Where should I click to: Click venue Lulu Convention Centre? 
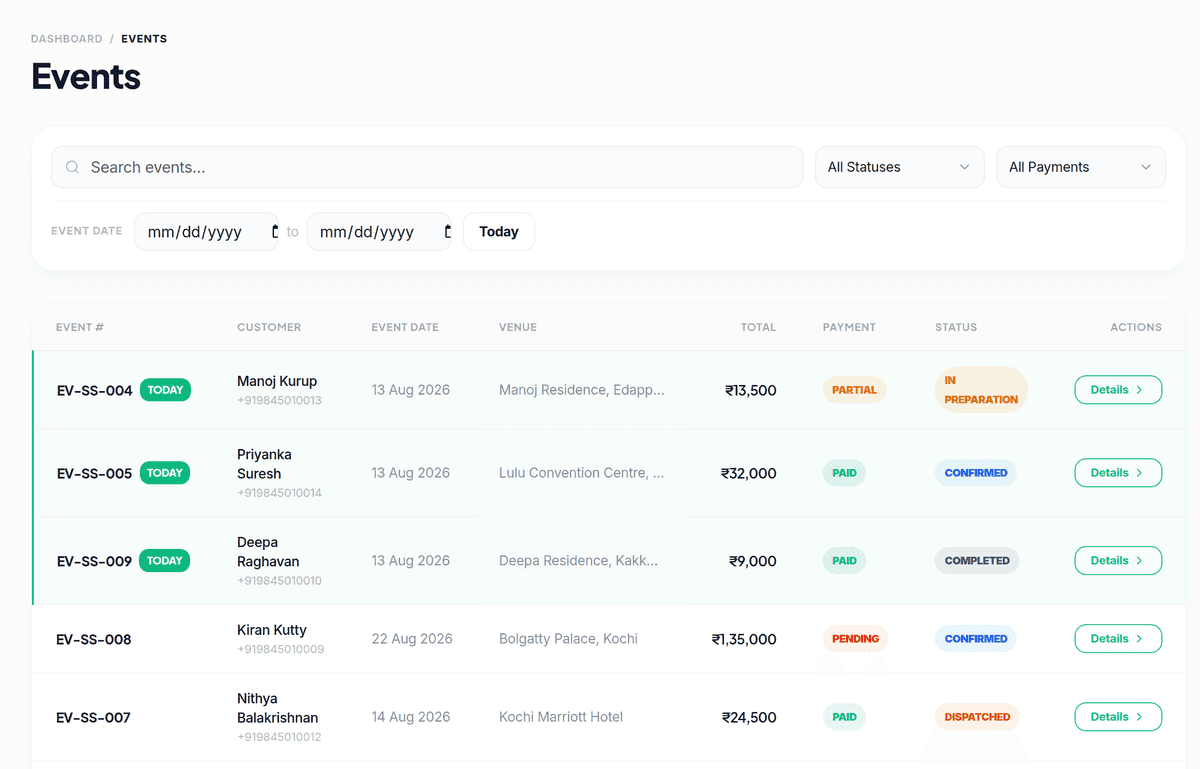pyautogui.click(x=581, y=473)
